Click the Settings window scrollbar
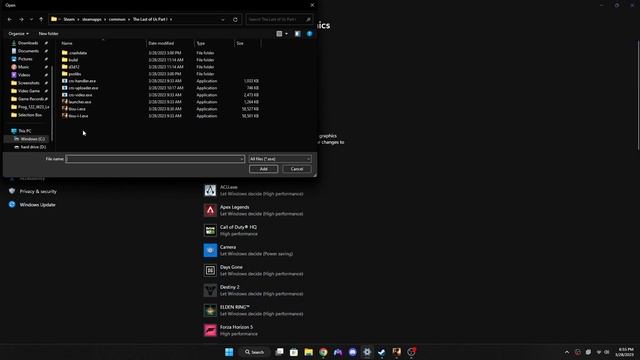 (638, 95)
